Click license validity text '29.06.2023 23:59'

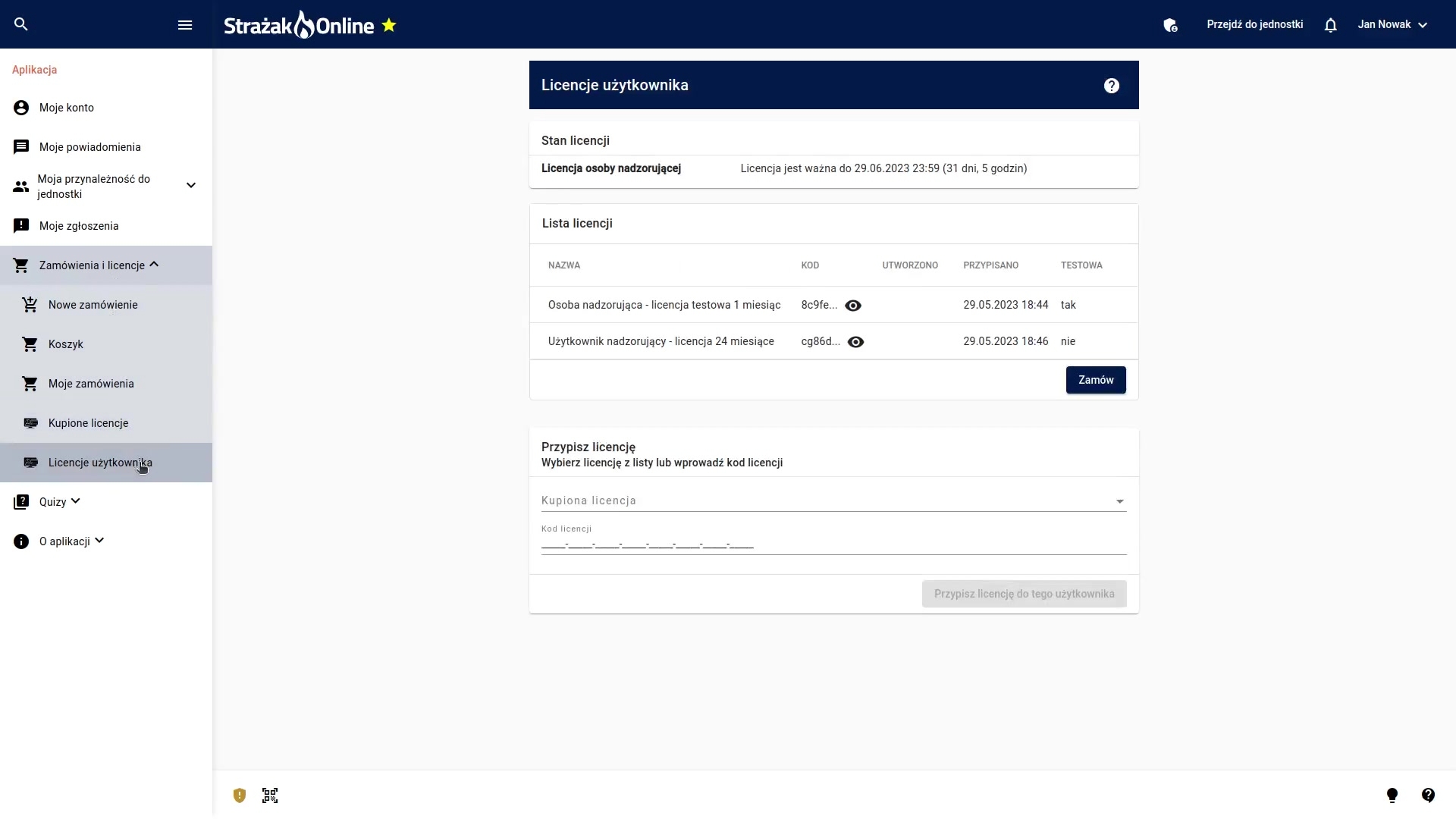pyautogui.click(x=896, y=168)
